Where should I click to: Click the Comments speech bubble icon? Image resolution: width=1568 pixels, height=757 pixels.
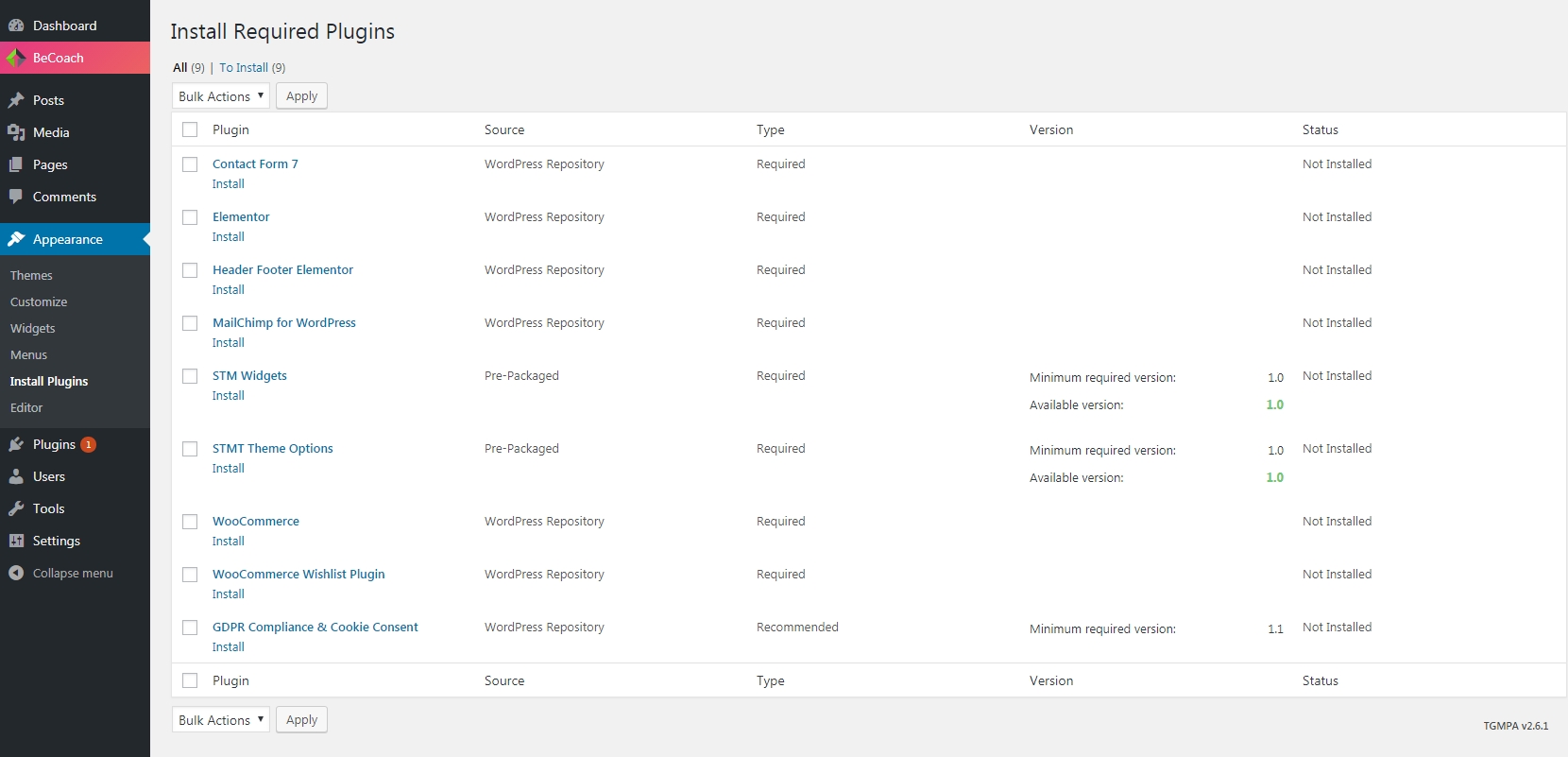point(16,197)
